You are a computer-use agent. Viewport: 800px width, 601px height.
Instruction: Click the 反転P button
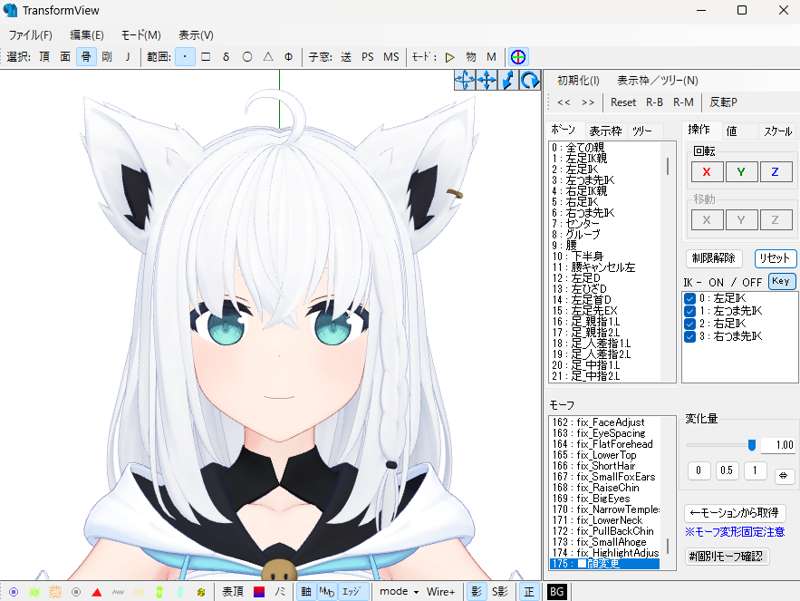pyautogui.click(x=723, y=102)
